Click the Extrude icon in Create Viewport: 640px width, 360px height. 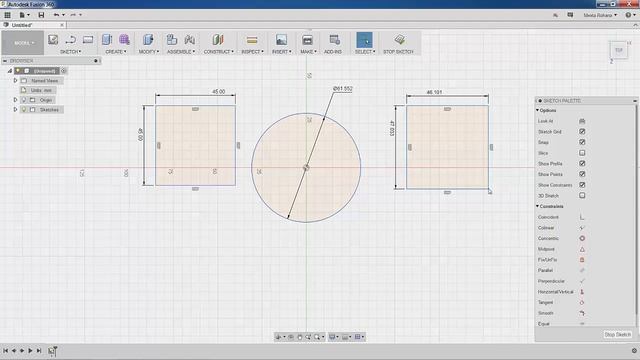coord(107,40)
